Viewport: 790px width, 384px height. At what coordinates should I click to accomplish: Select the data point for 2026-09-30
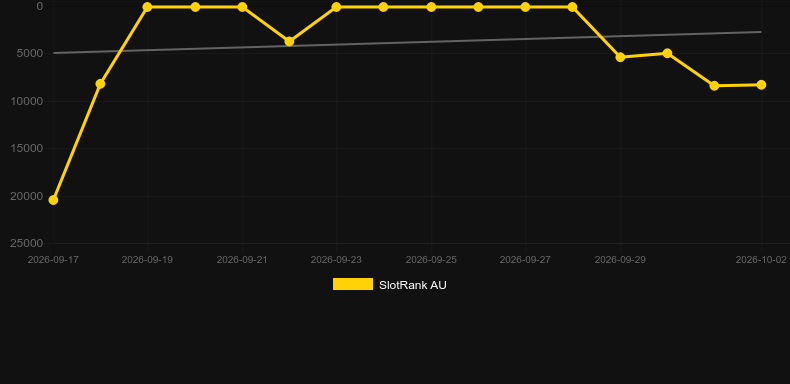(x=668, y=53)
